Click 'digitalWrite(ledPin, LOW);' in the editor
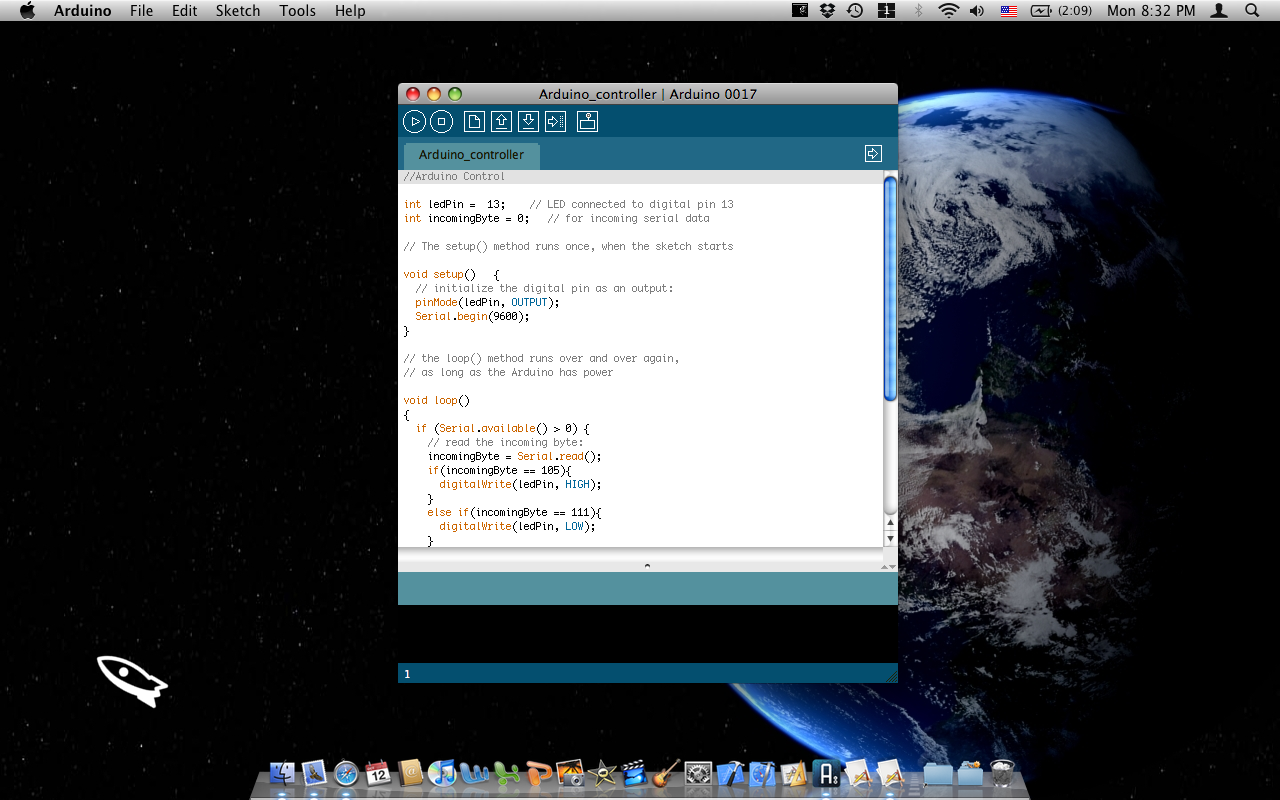This screenshot has height=800, width=1280. 517,526
